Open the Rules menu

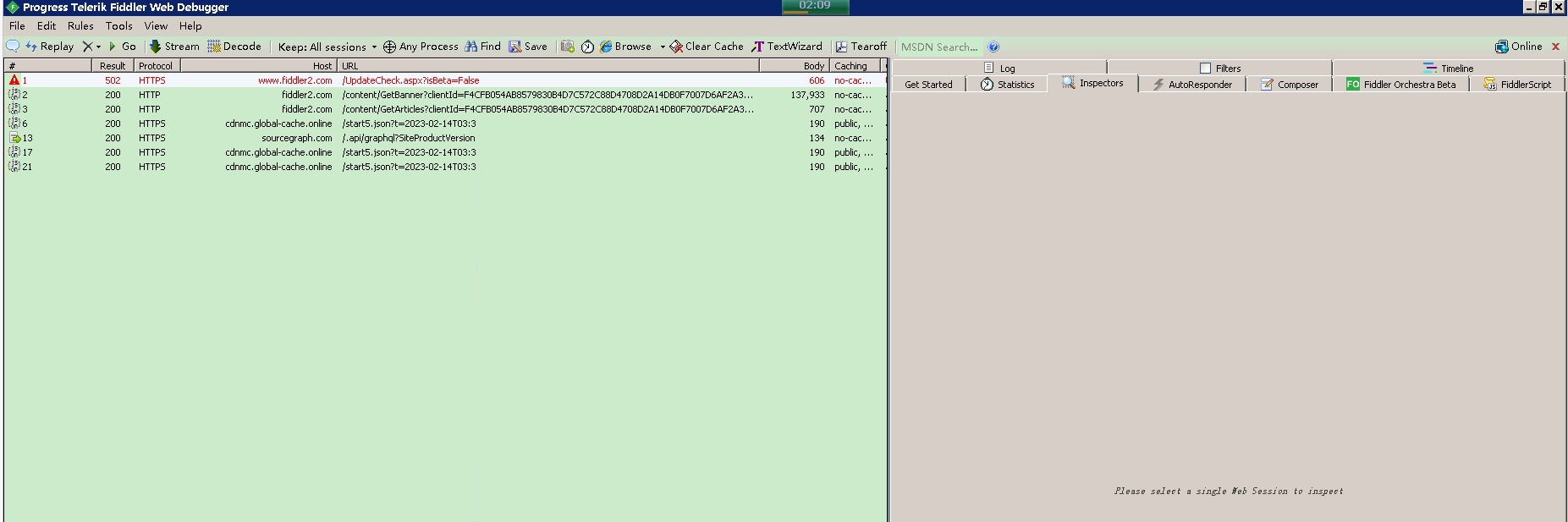[80, 26]
